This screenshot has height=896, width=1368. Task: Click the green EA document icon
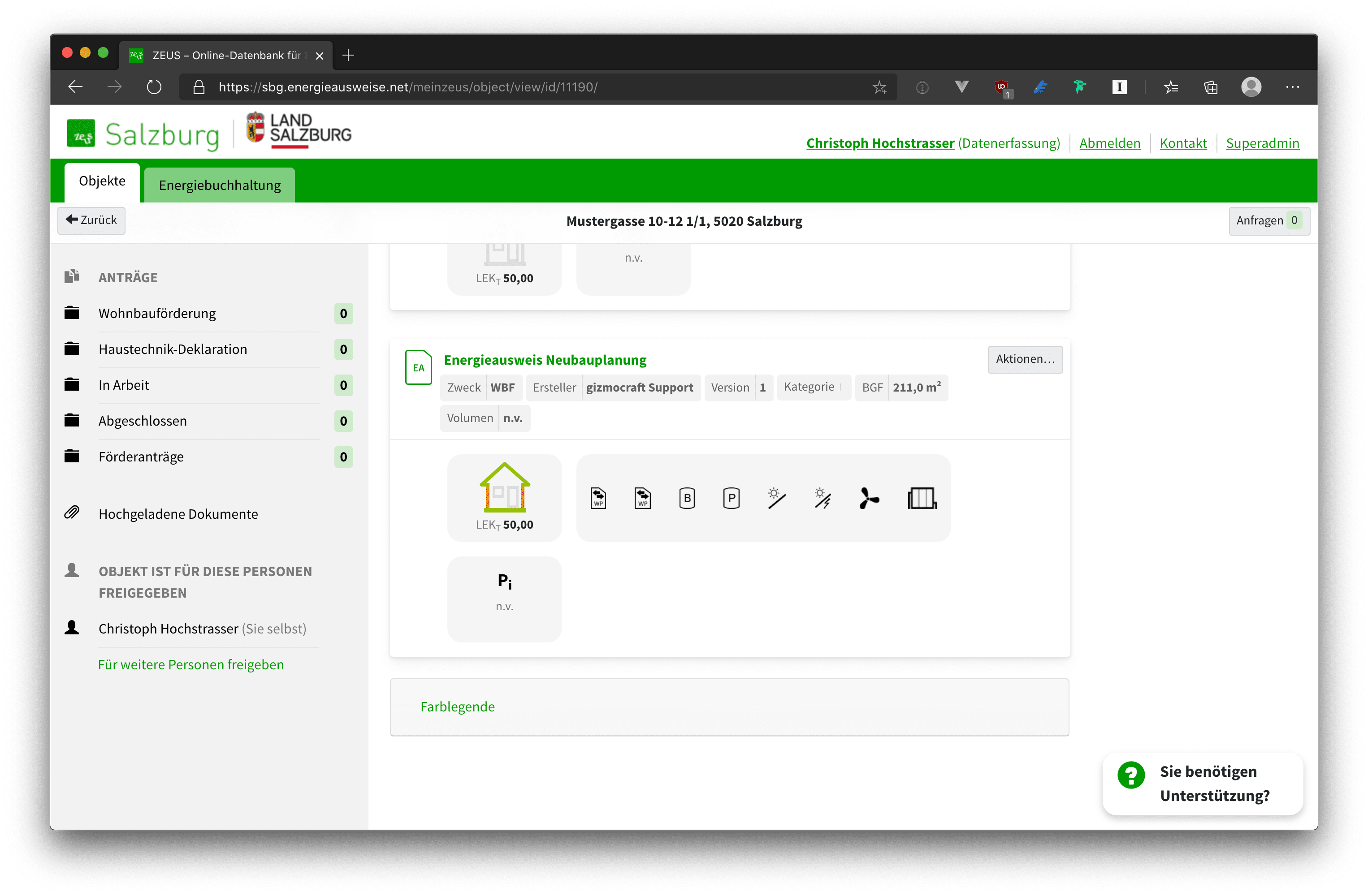[419, 368]
